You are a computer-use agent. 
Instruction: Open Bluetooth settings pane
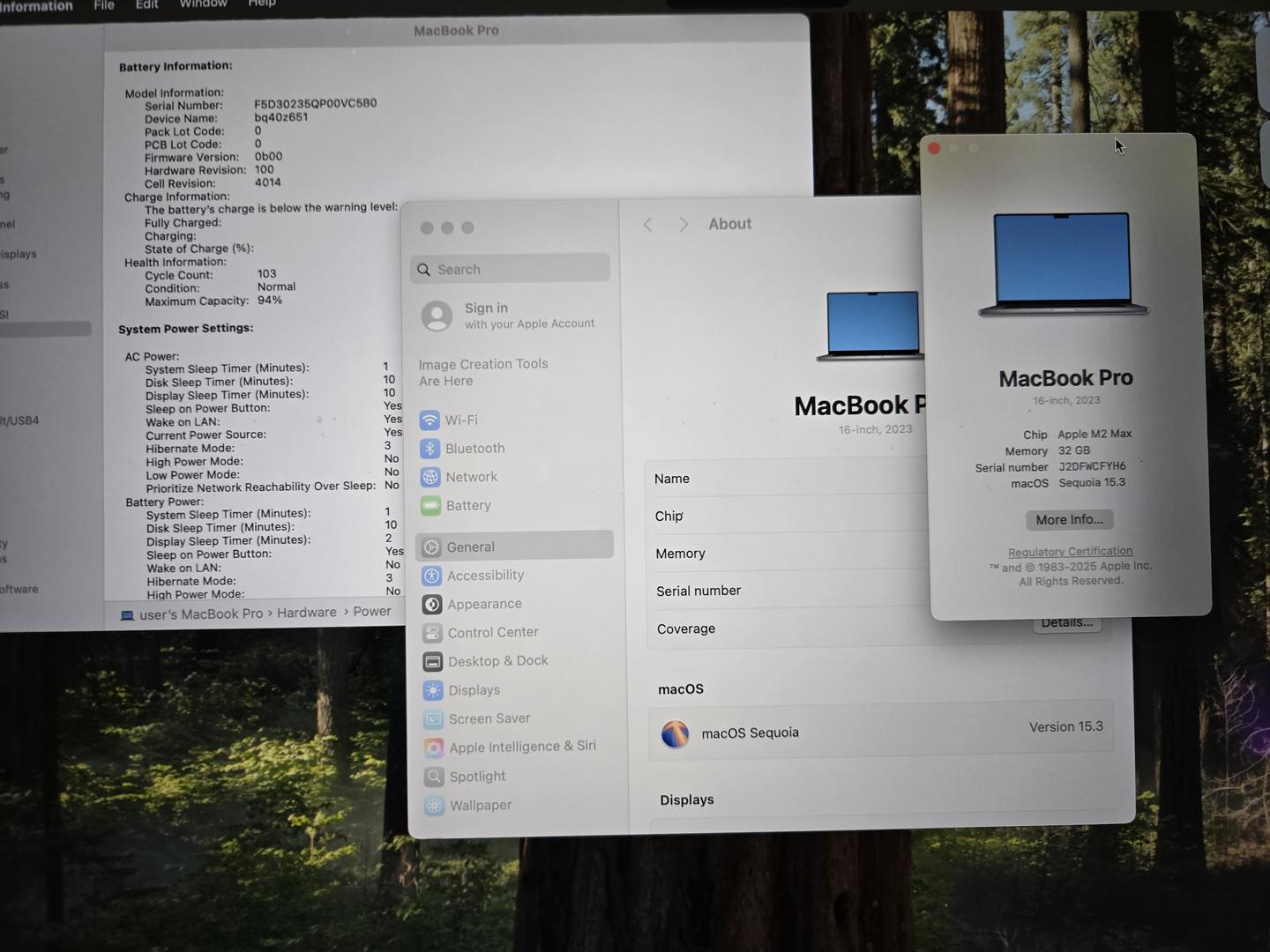[x=474, y=449]
